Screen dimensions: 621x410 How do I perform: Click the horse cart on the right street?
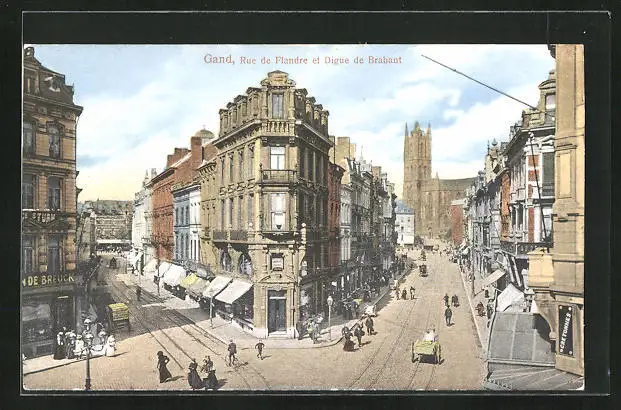coord(427,347)
